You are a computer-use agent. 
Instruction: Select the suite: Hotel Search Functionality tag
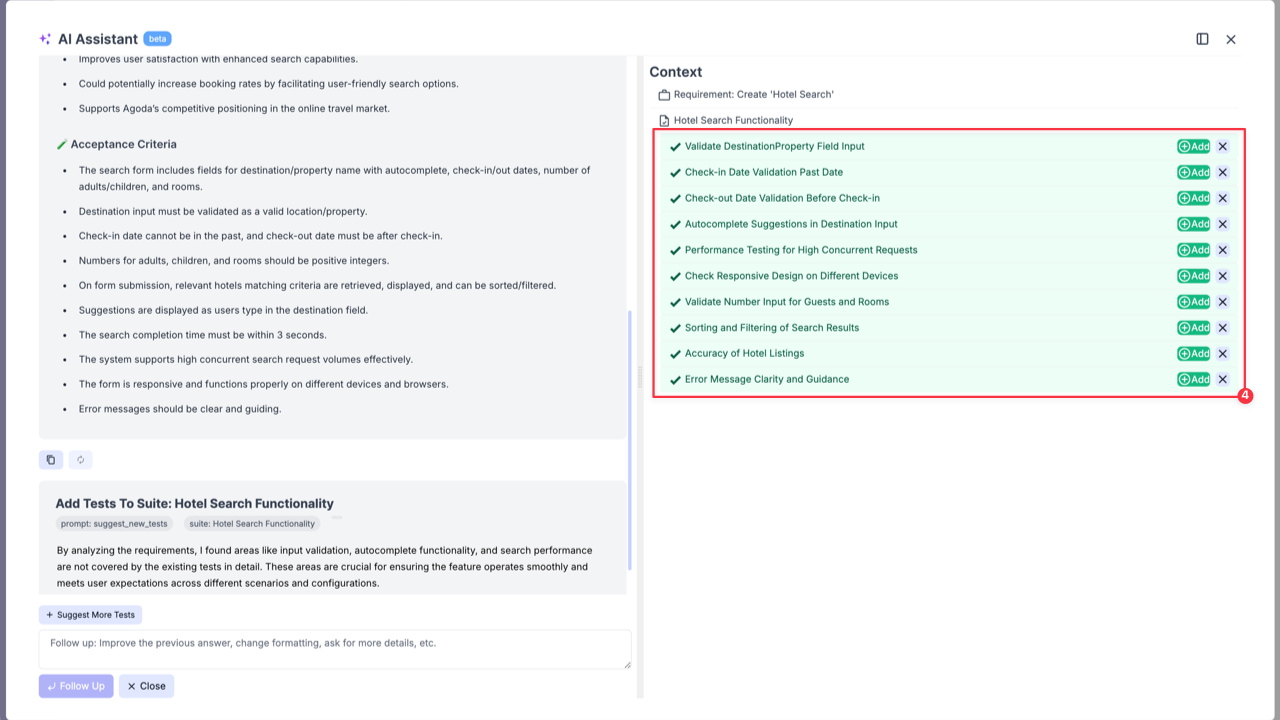pyautogui.click(x=252, y=523)
